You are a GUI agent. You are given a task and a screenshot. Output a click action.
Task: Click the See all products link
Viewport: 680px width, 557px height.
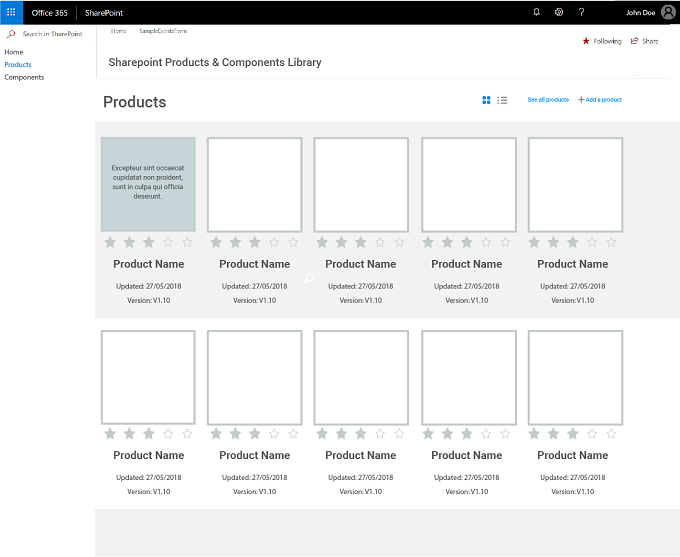click(548, 100)
